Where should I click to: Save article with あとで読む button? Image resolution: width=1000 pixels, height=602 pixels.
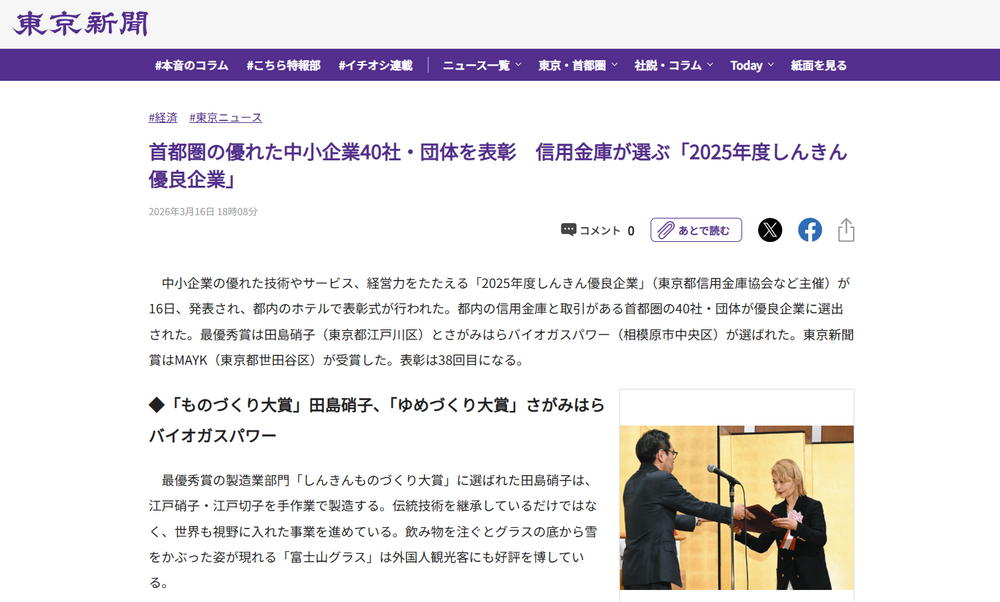pyautogui.click(x=696, y=230)
